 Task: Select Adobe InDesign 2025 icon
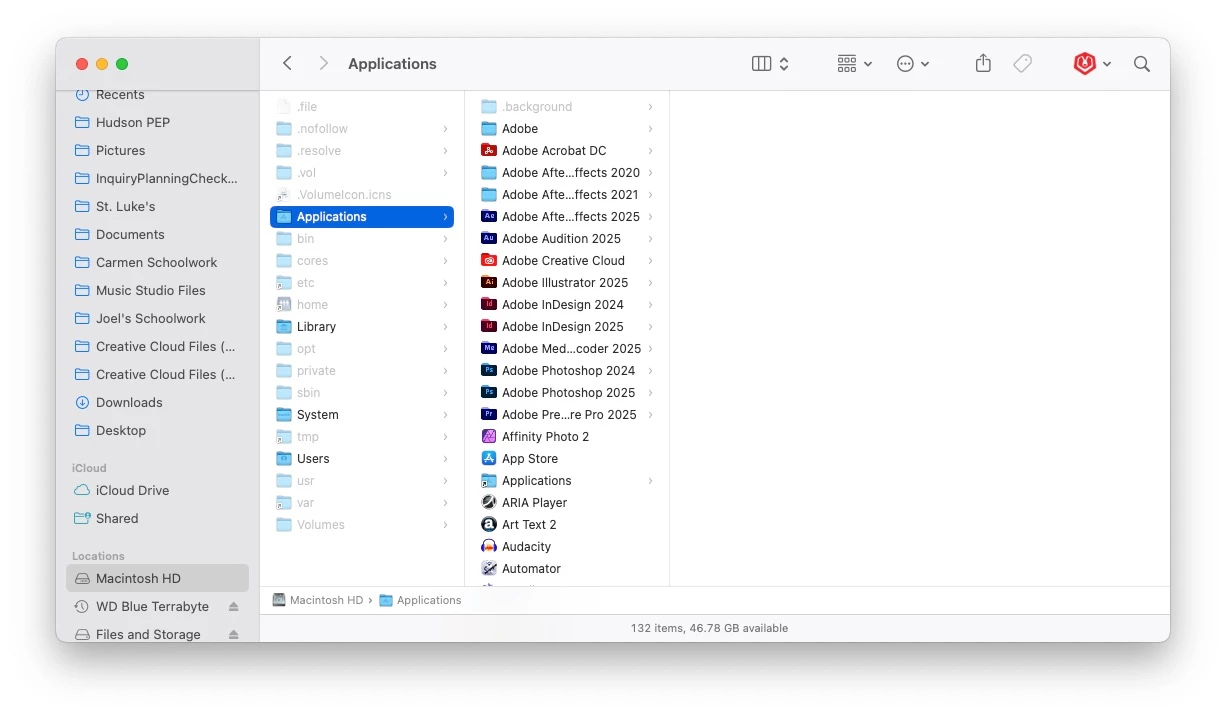point(489,326)
